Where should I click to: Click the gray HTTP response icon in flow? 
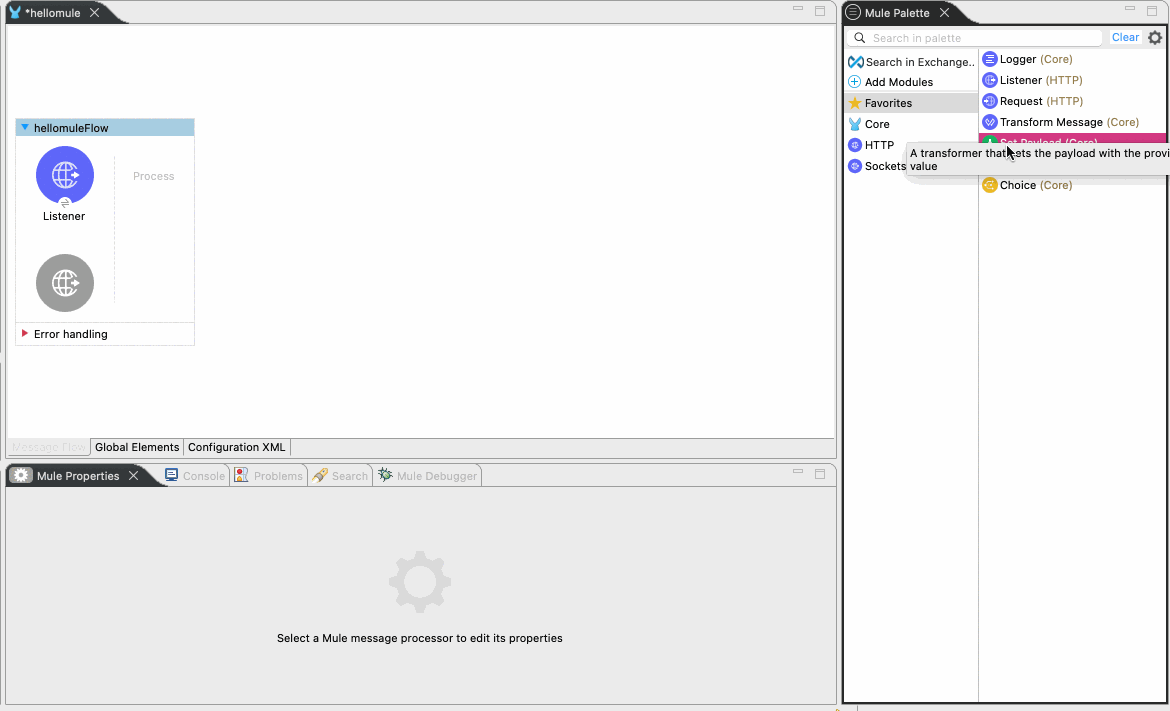(x=65, y=283)
